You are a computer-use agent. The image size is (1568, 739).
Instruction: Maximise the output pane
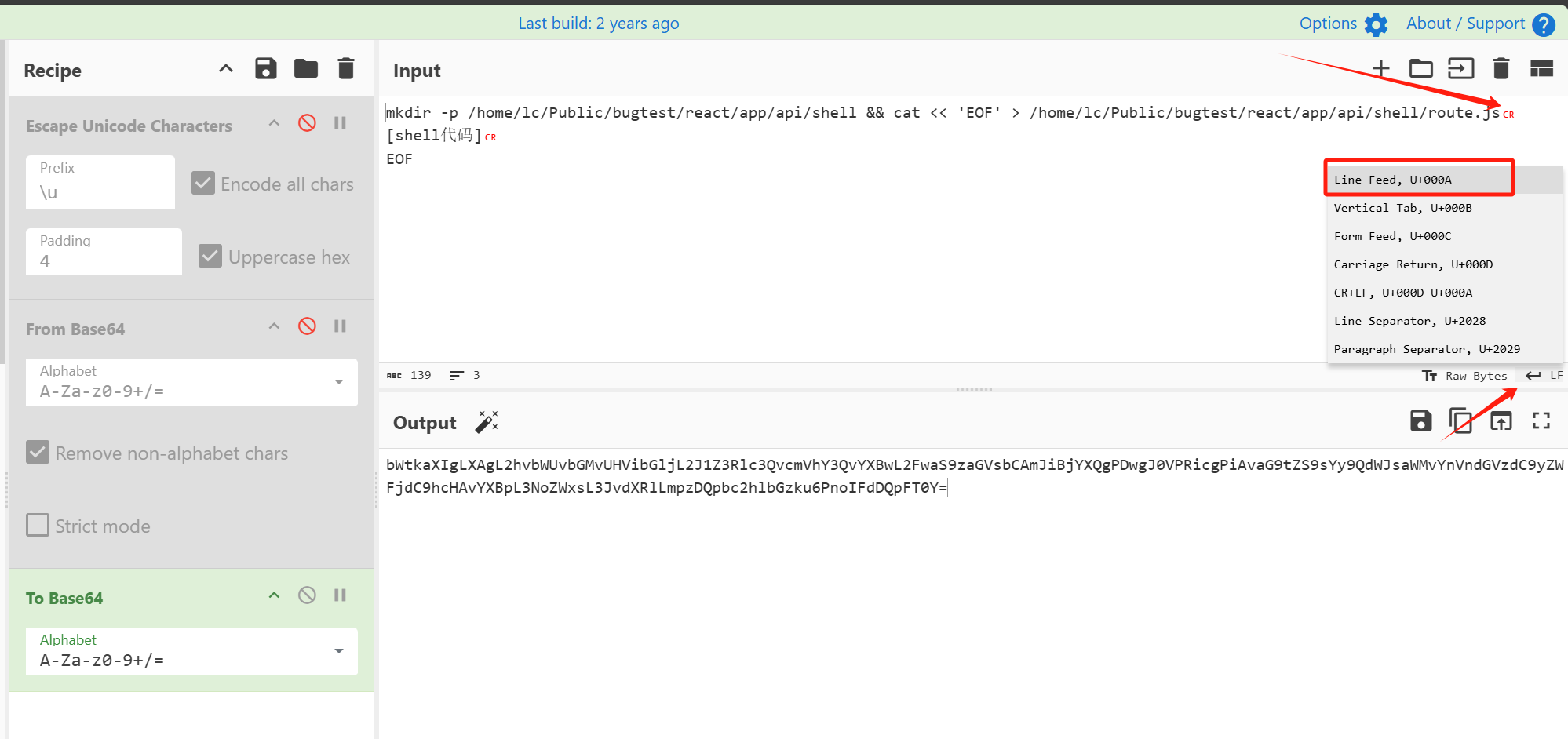click(1541, 421)
